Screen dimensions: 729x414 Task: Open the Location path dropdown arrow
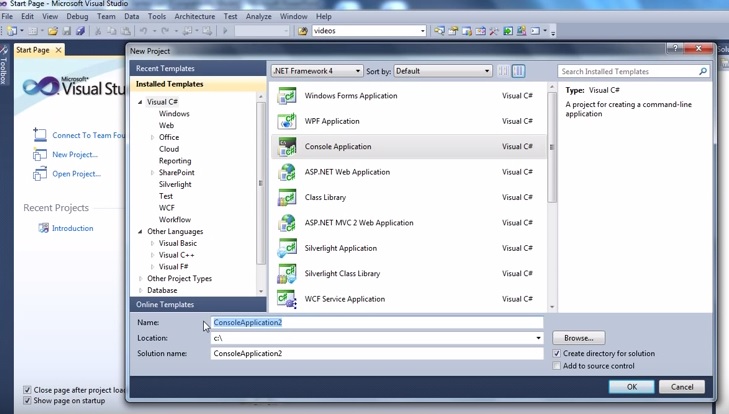coord(538,338)
